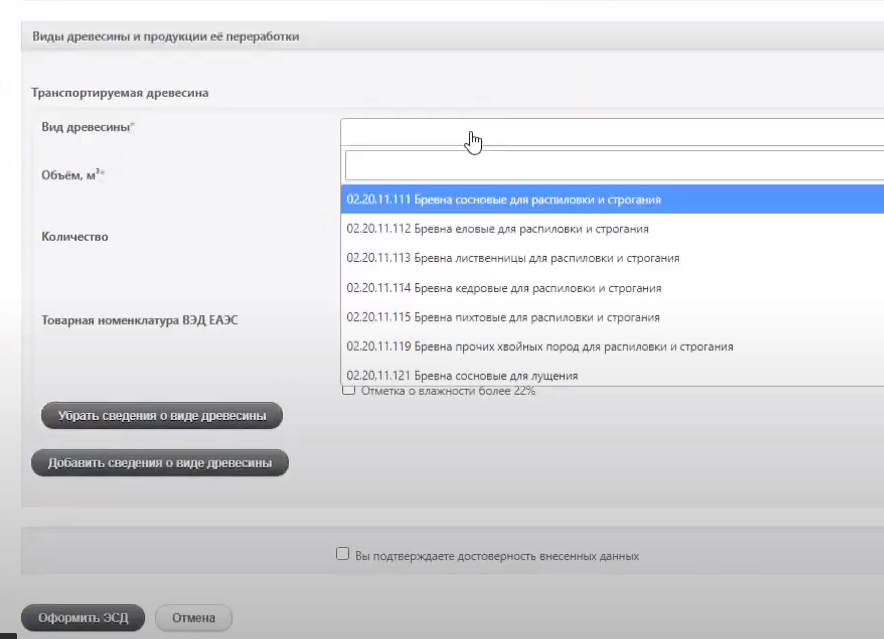
Task: Click Добавить сведения о виде древесины button
Action: [x=160, y=462]
